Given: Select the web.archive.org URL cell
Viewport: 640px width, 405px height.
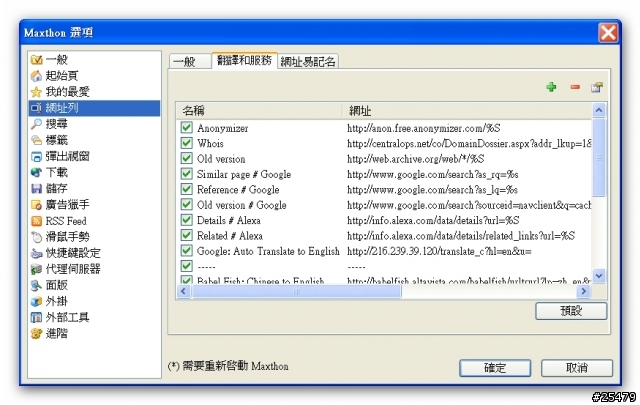Looking at the screenshot, I should [416, 159].
